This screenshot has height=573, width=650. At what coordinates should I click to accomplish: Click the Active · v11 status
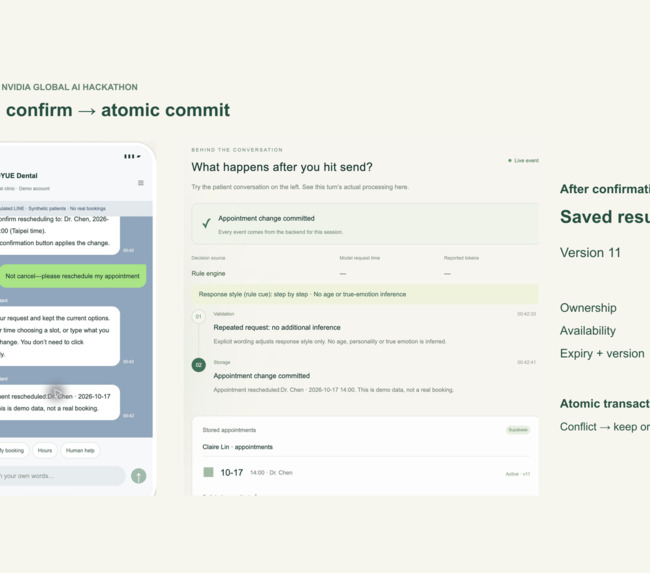(x=517, y=474)
